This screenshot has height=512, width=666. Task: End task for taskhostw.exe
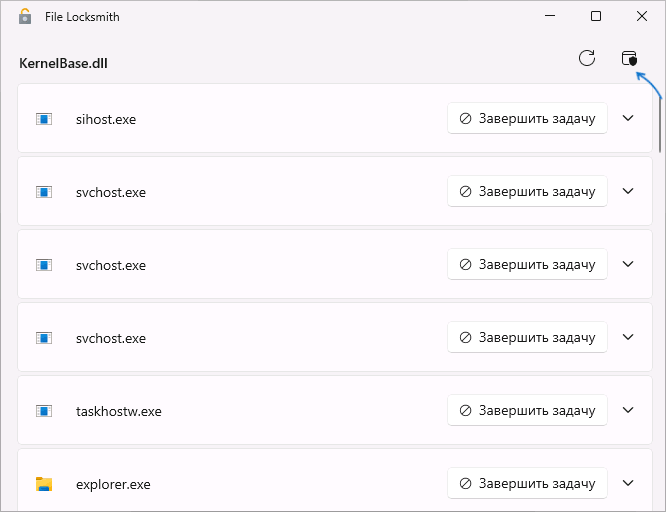(x=527, y=410)
